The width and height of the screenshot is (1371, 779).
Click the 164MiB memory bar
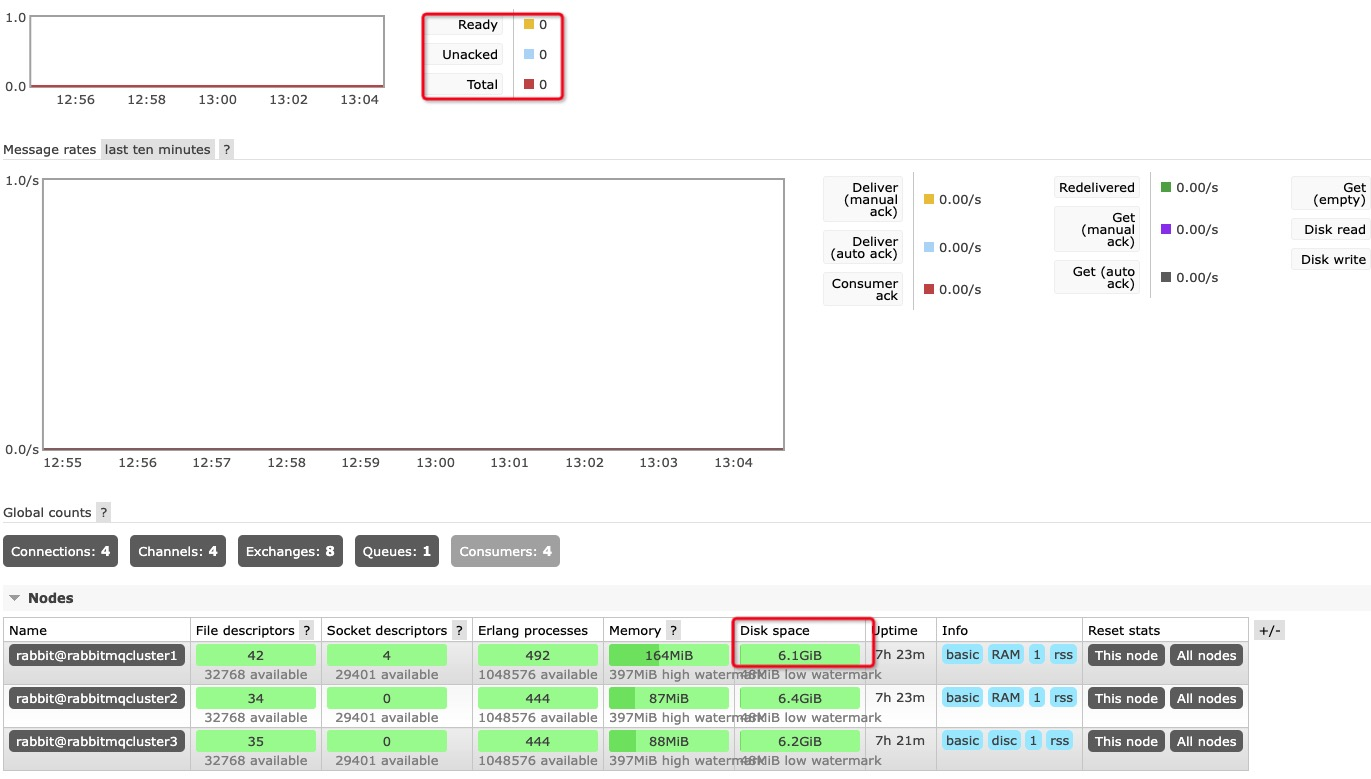click(669, 656)
